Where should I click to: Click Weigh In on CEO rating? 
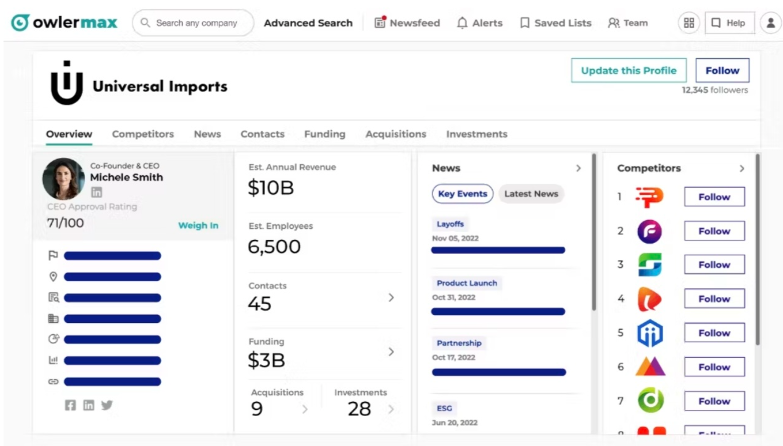[198, 225]
